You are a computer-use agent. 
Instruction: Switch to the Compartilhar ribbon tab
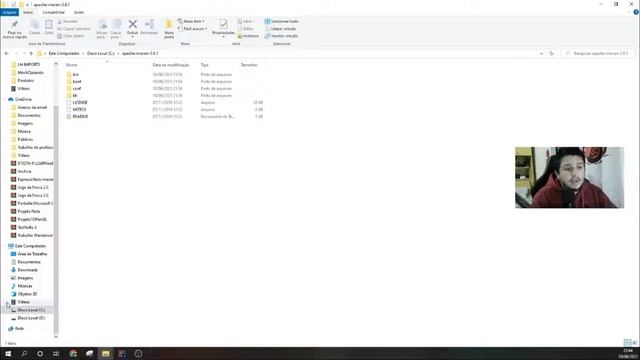[53, 12]
